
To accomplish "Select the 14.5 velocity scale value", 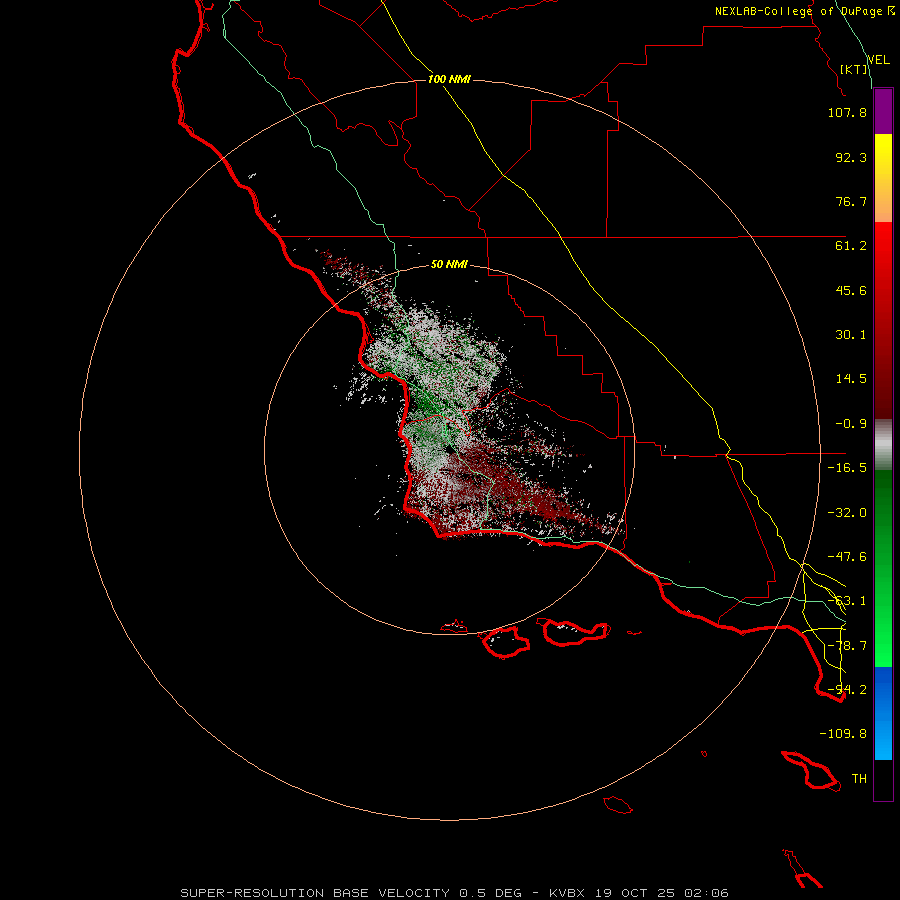I will (x=851, y=379).
